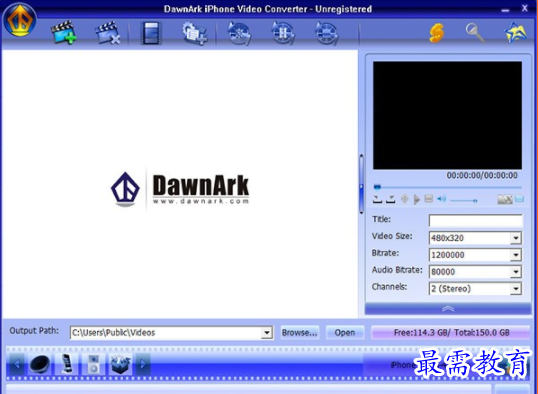538x394 pixels.
Task: Play the preview video
Action: click(417, 199)
